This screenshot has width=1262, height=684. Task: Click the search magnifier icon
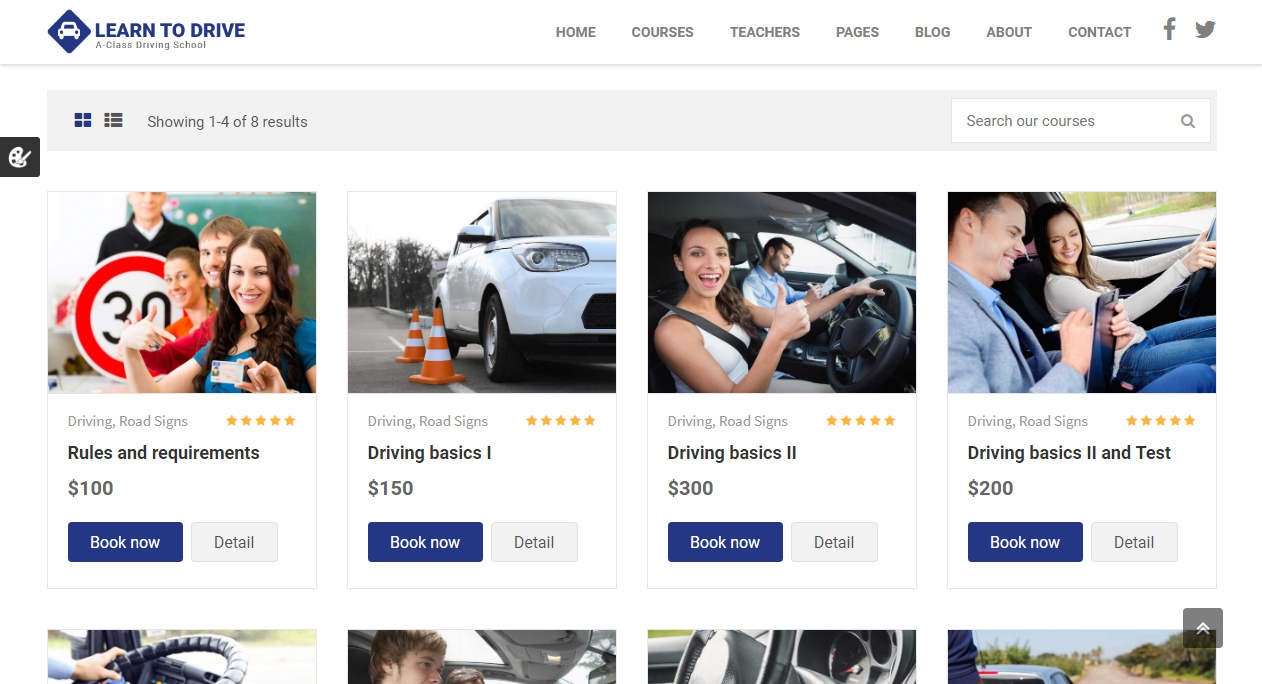(1187, 121)
